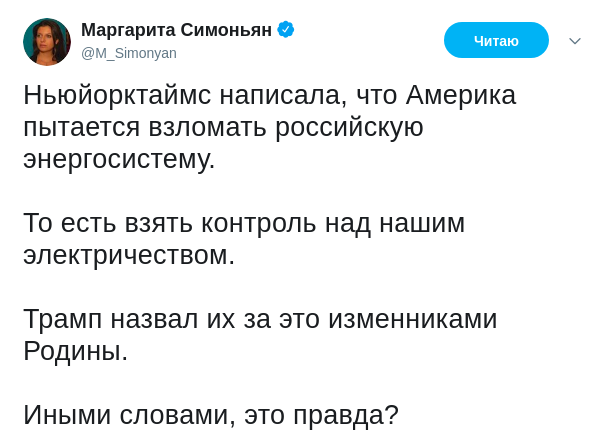Expand the tweet options chevron

click(575, 41)
